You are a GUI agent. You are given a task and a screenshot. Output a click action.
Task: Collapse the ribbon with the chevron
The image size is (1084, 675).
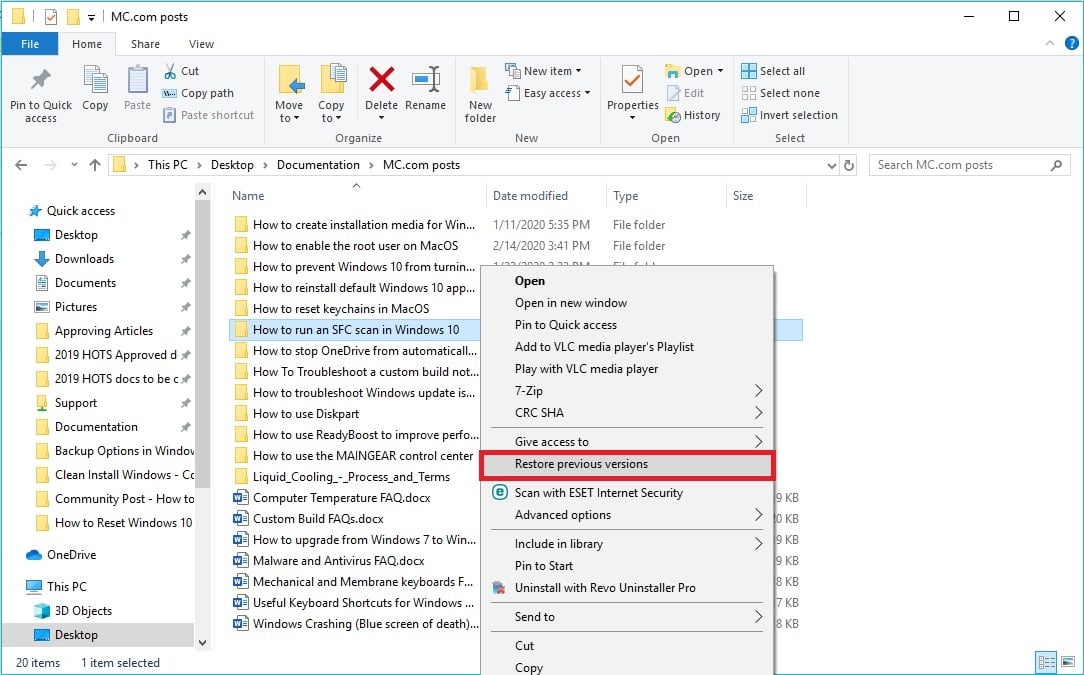click(x=1050, y=43)
